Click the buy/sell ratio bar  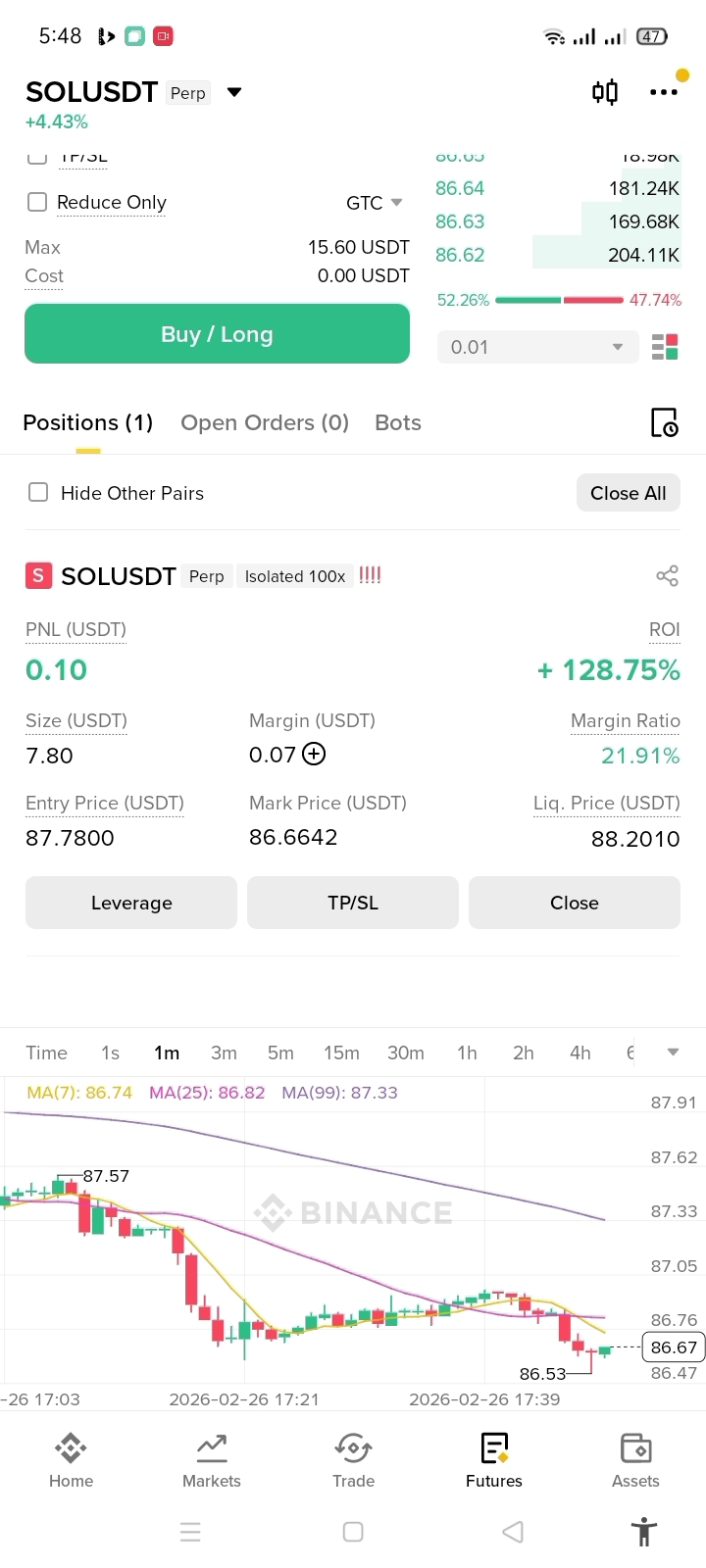pos(559,300)
